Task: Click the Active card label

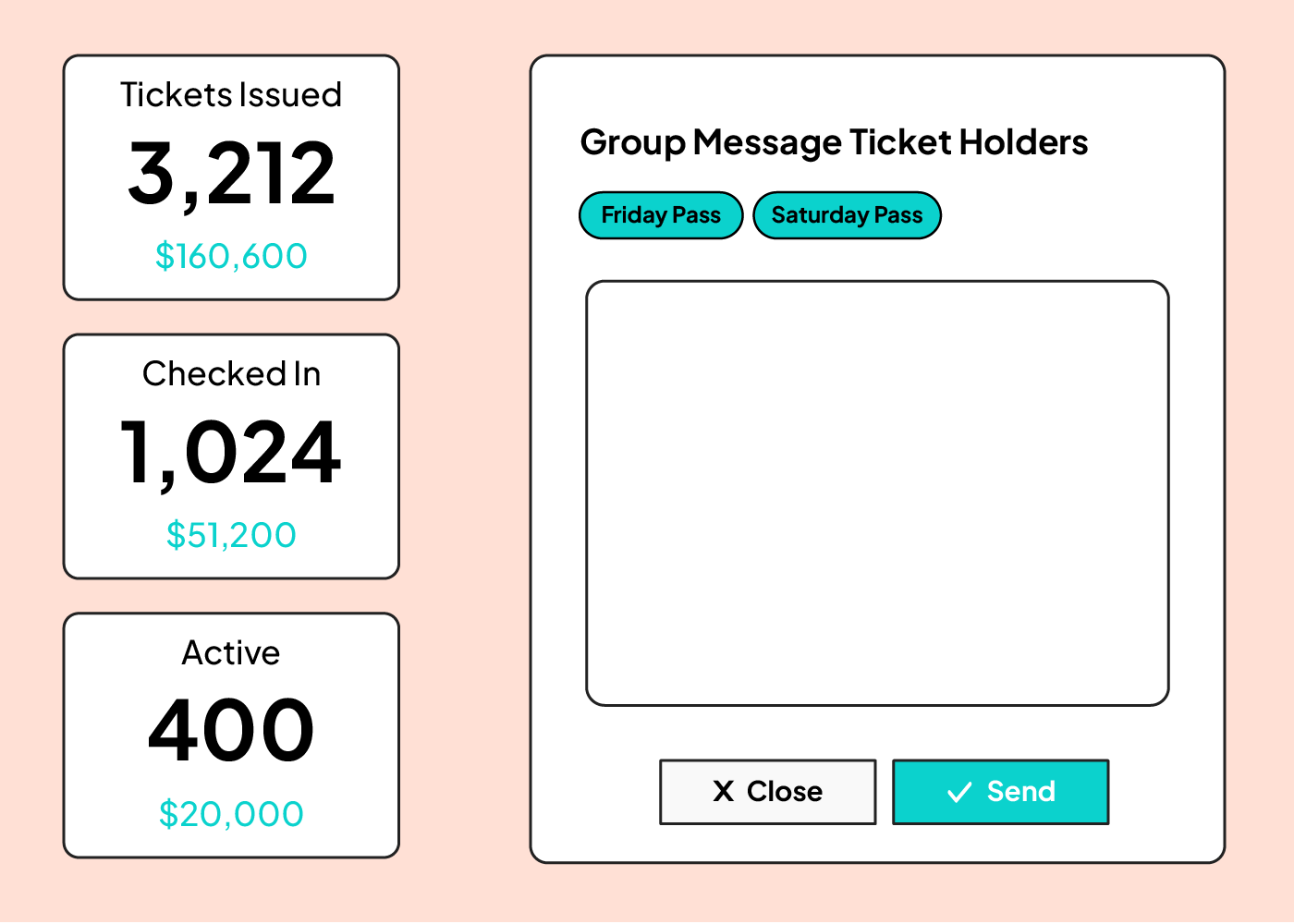Action: click(231, 653)
